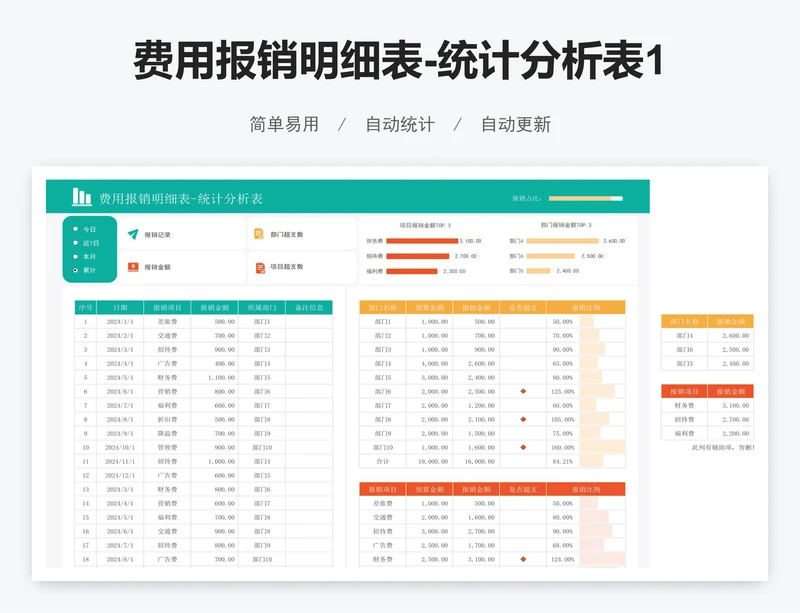Click the 此列有辅助项 note text

pyautogui.click(x=722, y=447)
